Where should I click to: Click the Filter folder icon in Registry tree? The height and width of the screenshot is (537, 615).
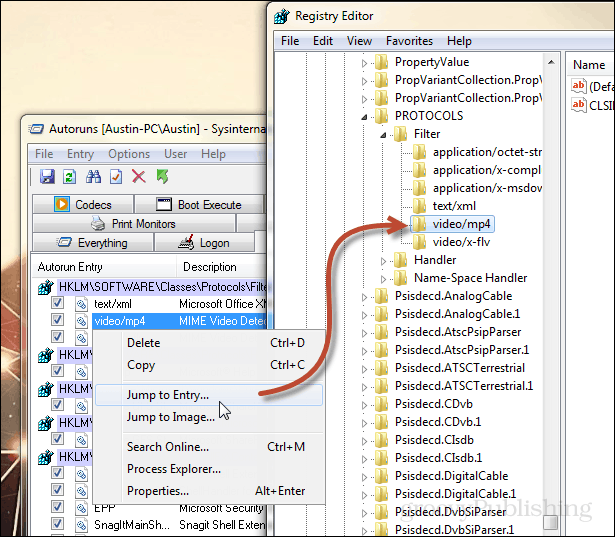pos(400,134)
